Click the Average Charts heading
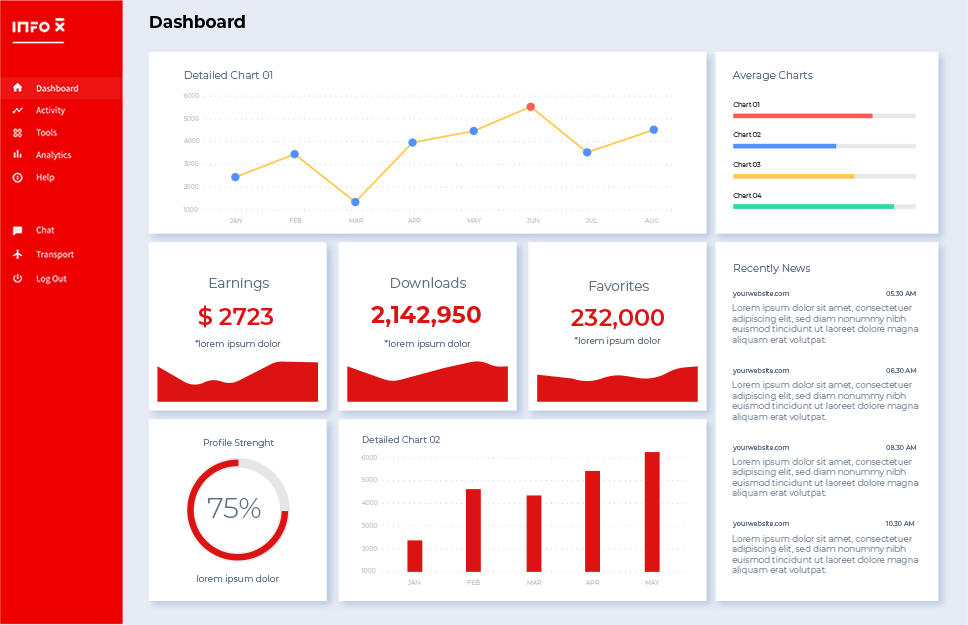968x625 pixels. (x=773, y=75)
